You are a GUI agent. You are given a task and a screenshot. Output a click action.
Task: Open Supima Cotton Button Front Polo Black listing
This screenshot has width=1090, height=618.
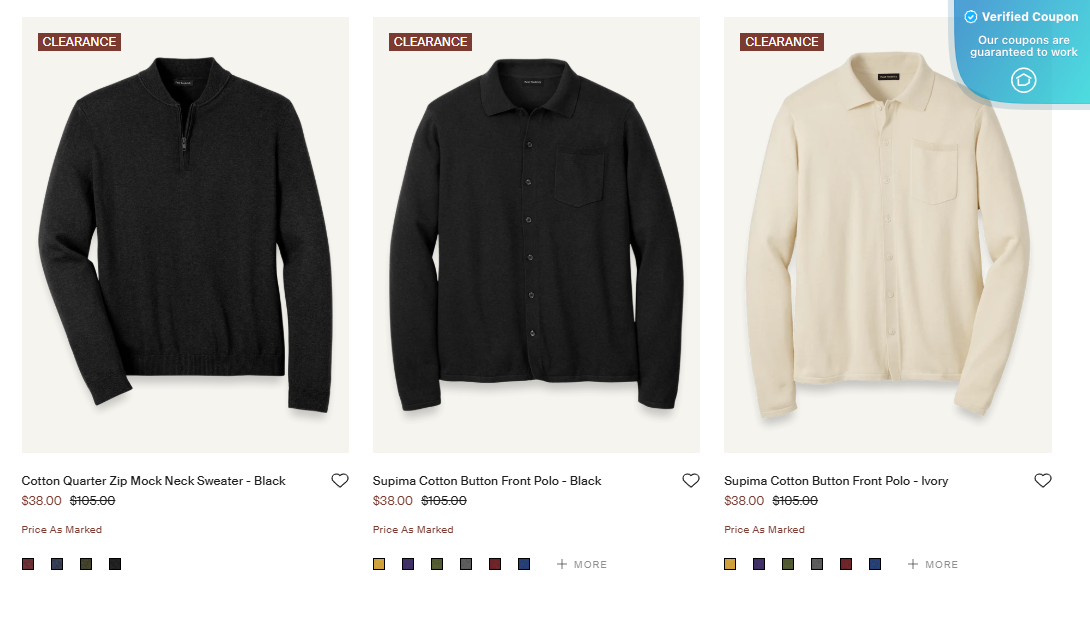pos(487,480)
